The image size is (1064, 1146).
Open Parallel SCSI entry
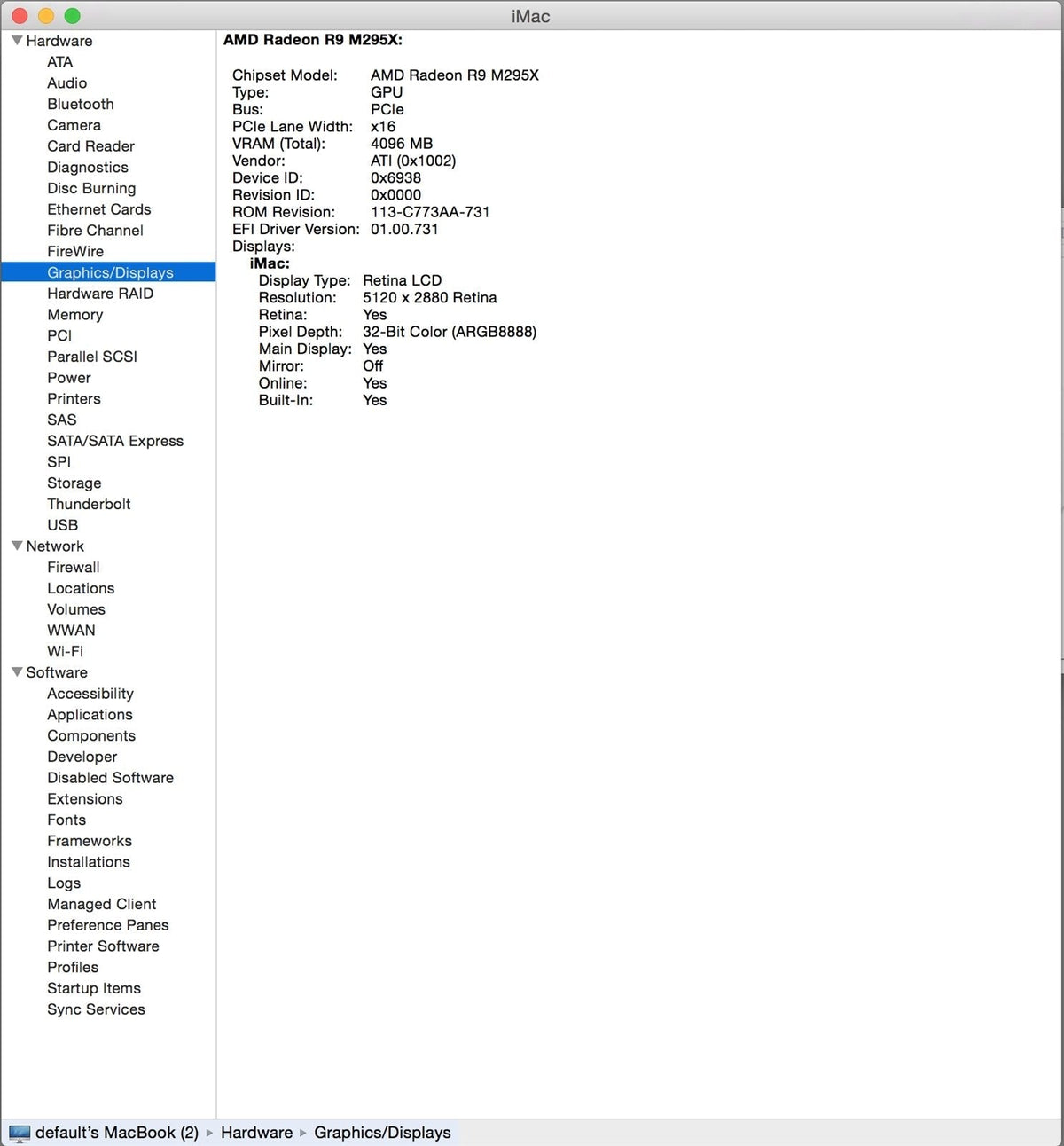(x=92, y=357)
